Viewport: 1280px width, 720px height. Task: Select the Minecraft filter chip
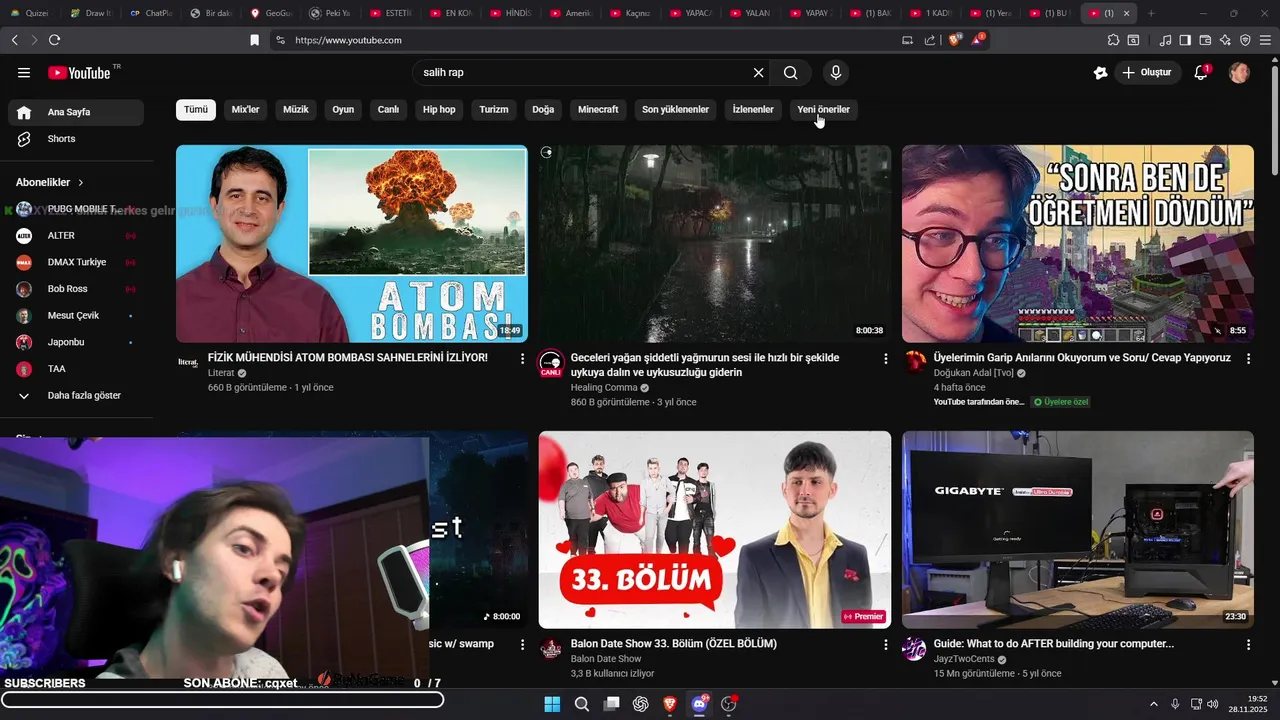[598, 110]
